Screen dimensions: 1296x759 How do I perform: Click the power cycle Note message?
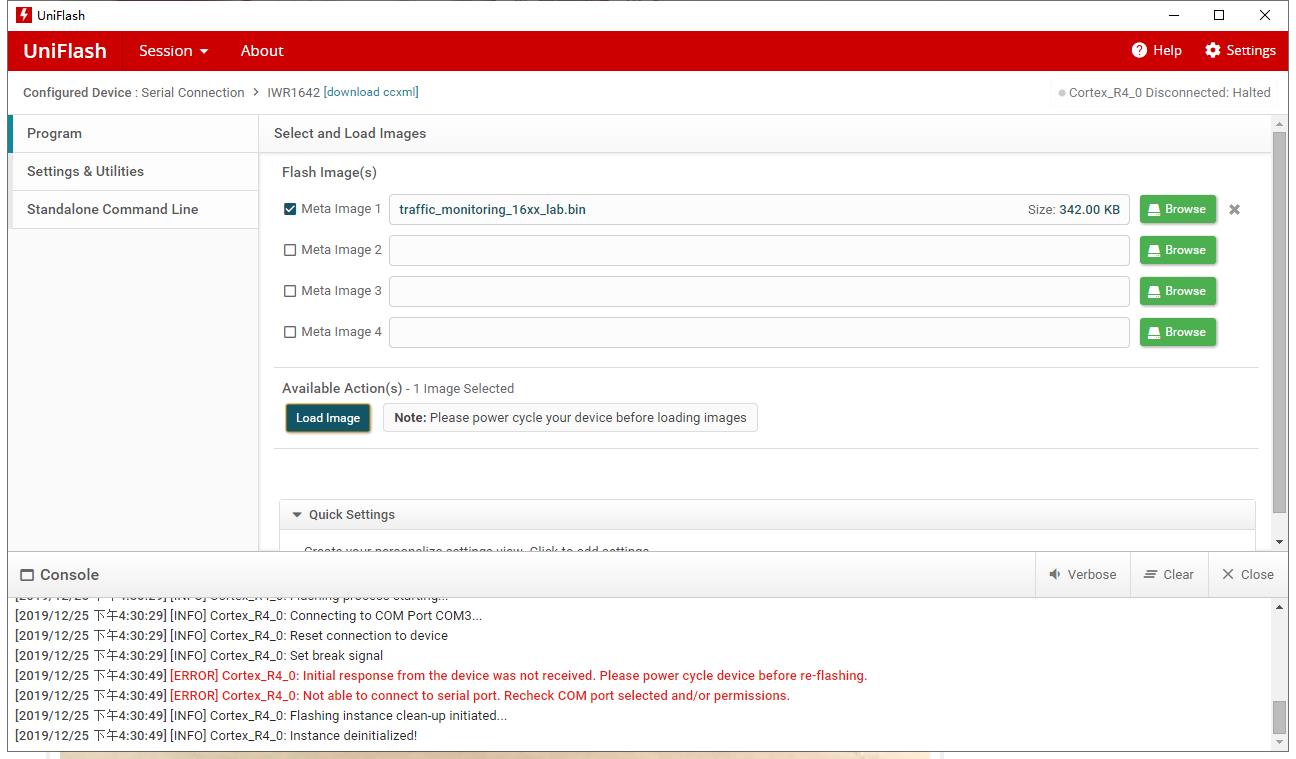(x=570, y=418)
